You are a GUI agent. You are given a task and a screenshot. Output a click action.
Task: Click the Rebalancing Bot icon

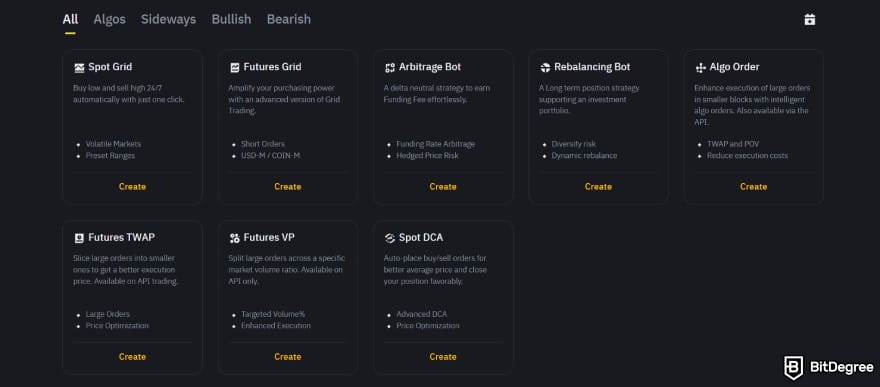point(545,67)
